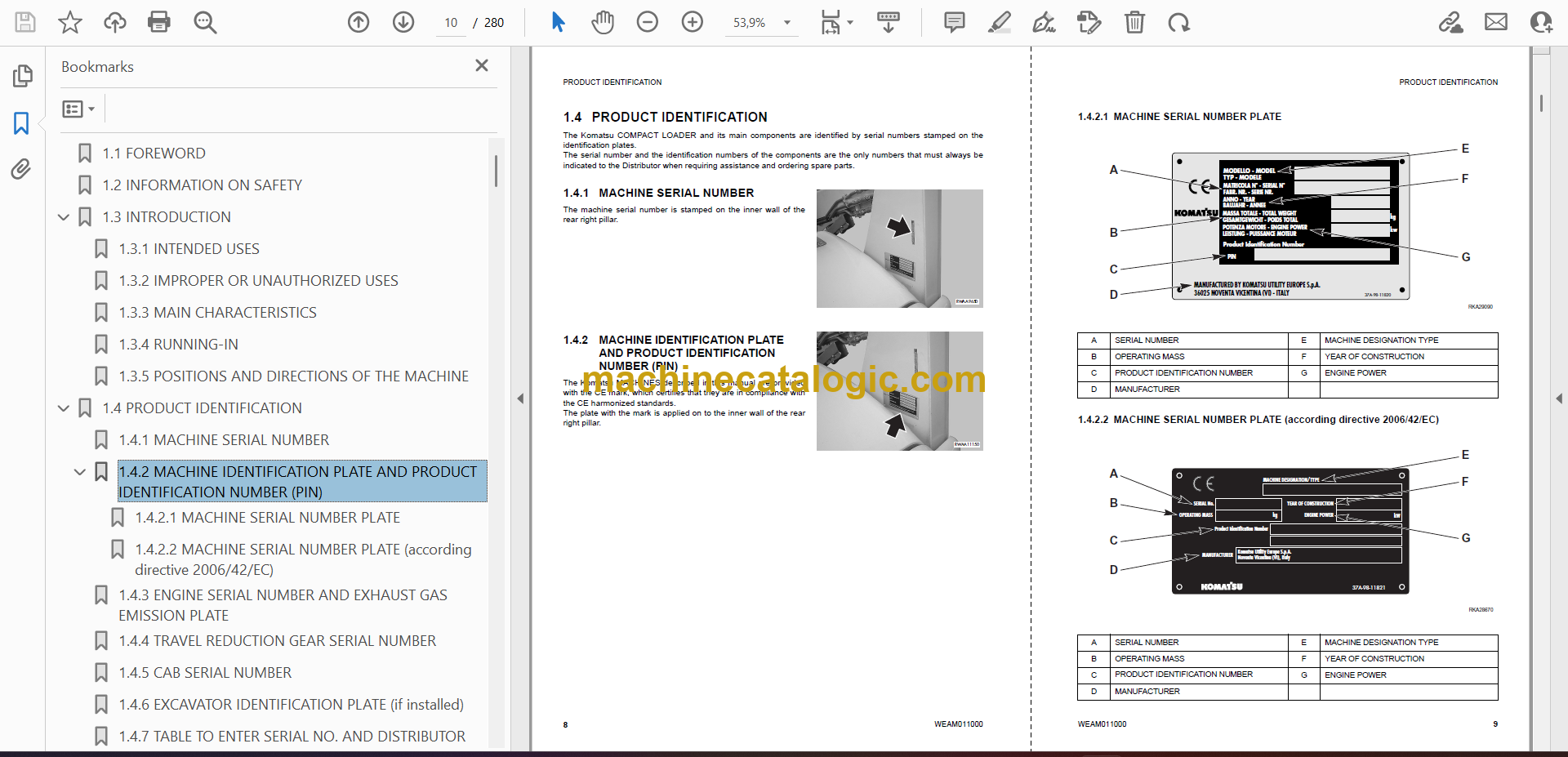The height and width of the screenshot is (757, 1568).
Task: Click the share link icon
Action: 1451,22
